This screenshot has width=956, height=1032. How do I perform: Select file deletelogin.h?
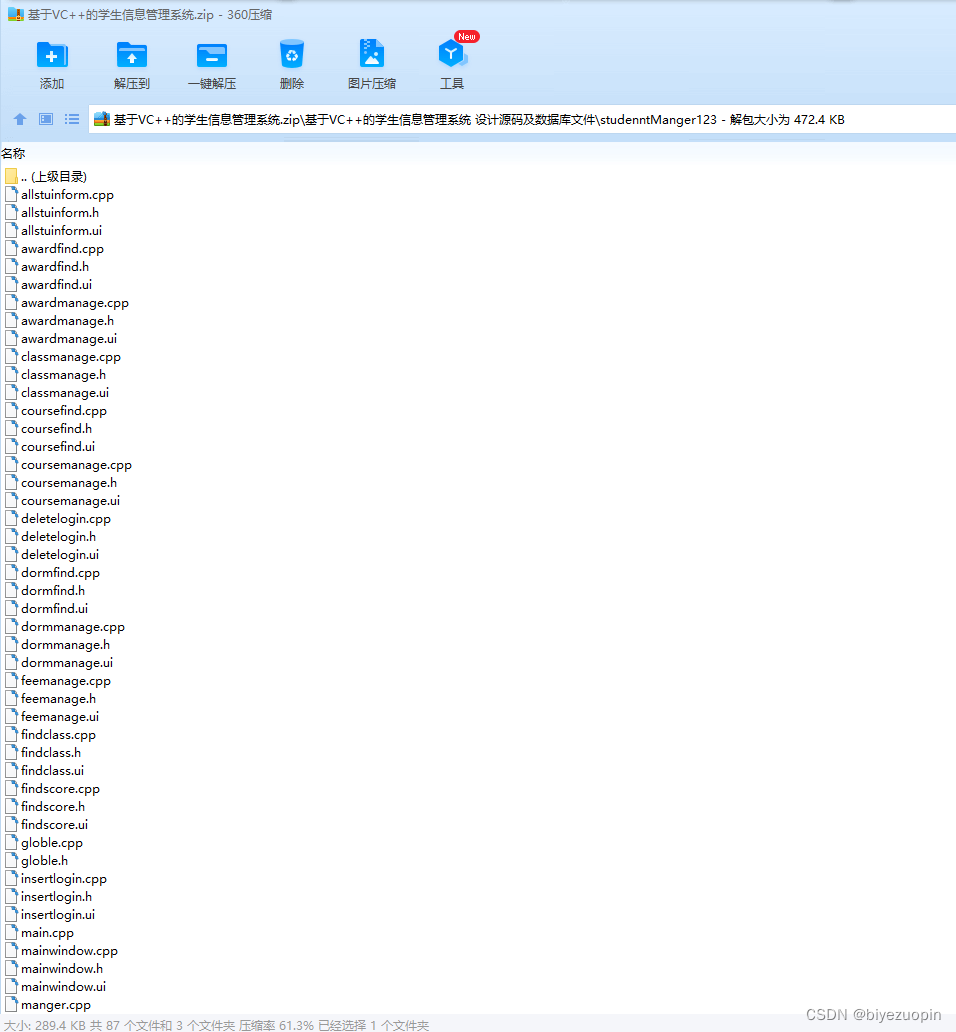[51, 536]
